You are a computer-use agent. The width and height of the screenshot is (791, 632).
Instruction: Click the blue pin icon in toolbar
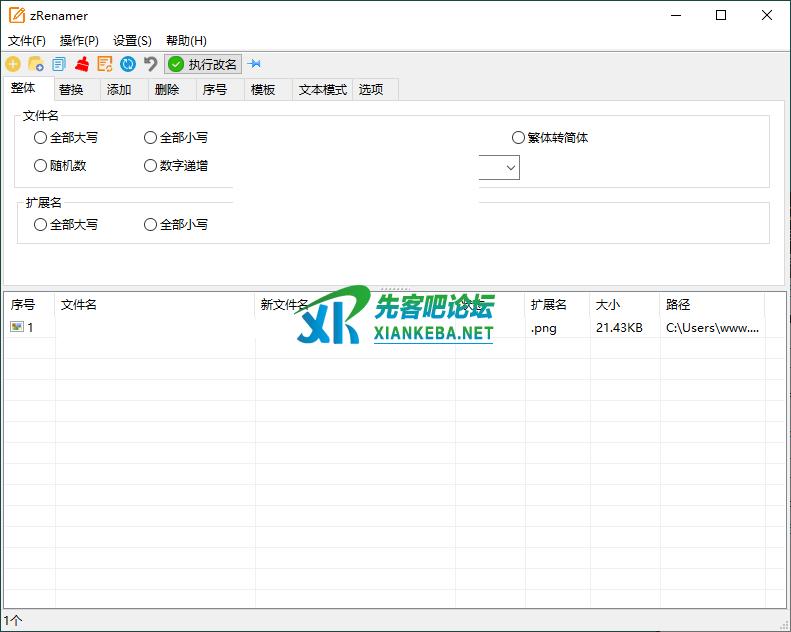tap(254, 64)
